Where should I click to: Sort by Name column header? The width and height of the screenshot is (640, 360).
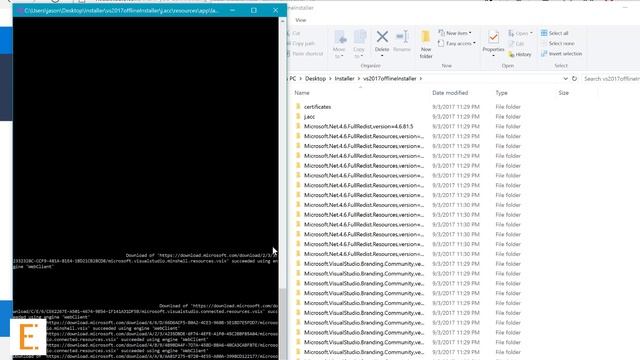tap(302, 93)
